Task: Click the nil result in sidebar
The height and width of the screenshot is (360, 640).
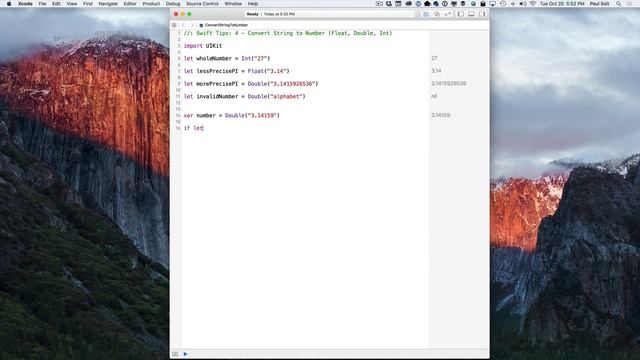Action: tap(434, 96)
